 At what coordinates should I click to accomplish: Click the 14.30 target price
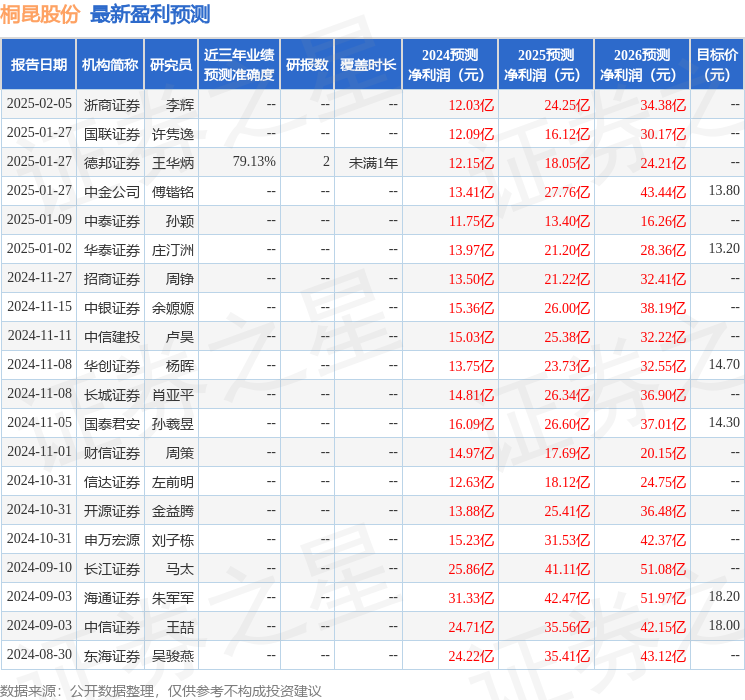pos(724,422)
